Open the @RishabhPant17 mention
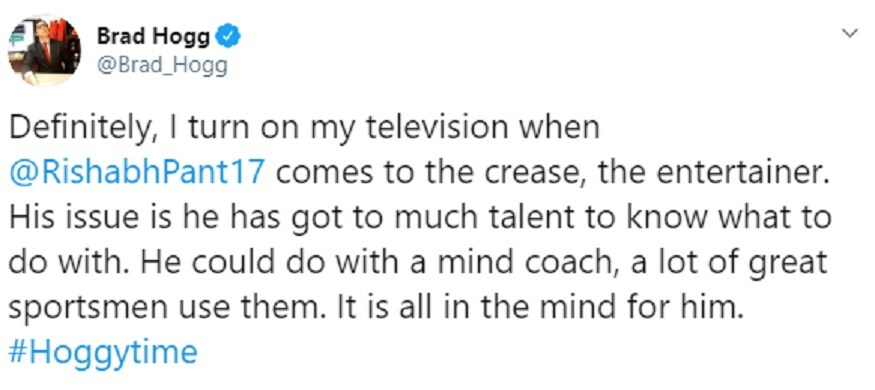This screenshot has width=875, height=390. pyautogui.click(x=137, y=174)
